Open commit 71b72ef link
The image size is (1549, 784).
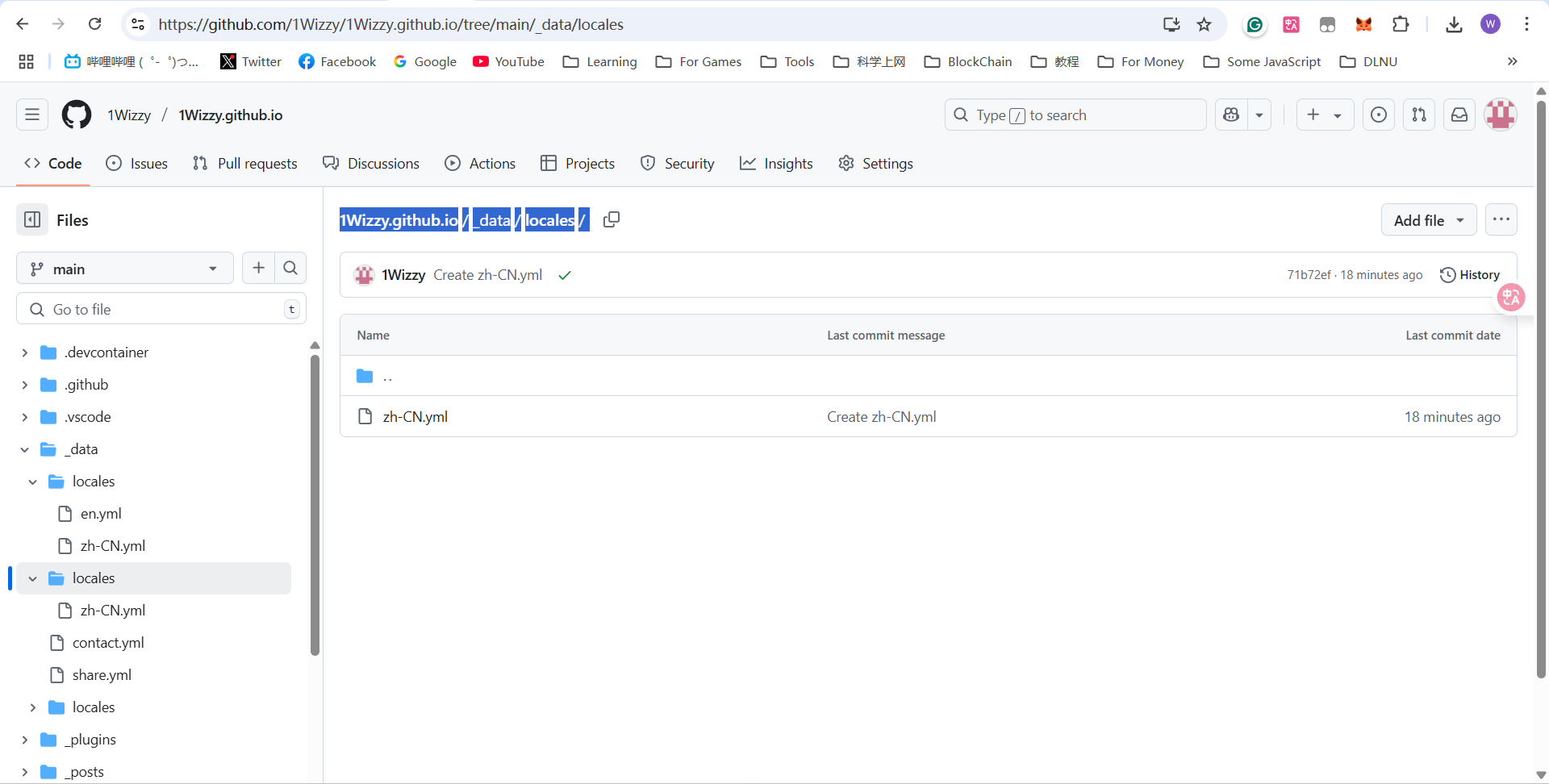(1309, 275)
